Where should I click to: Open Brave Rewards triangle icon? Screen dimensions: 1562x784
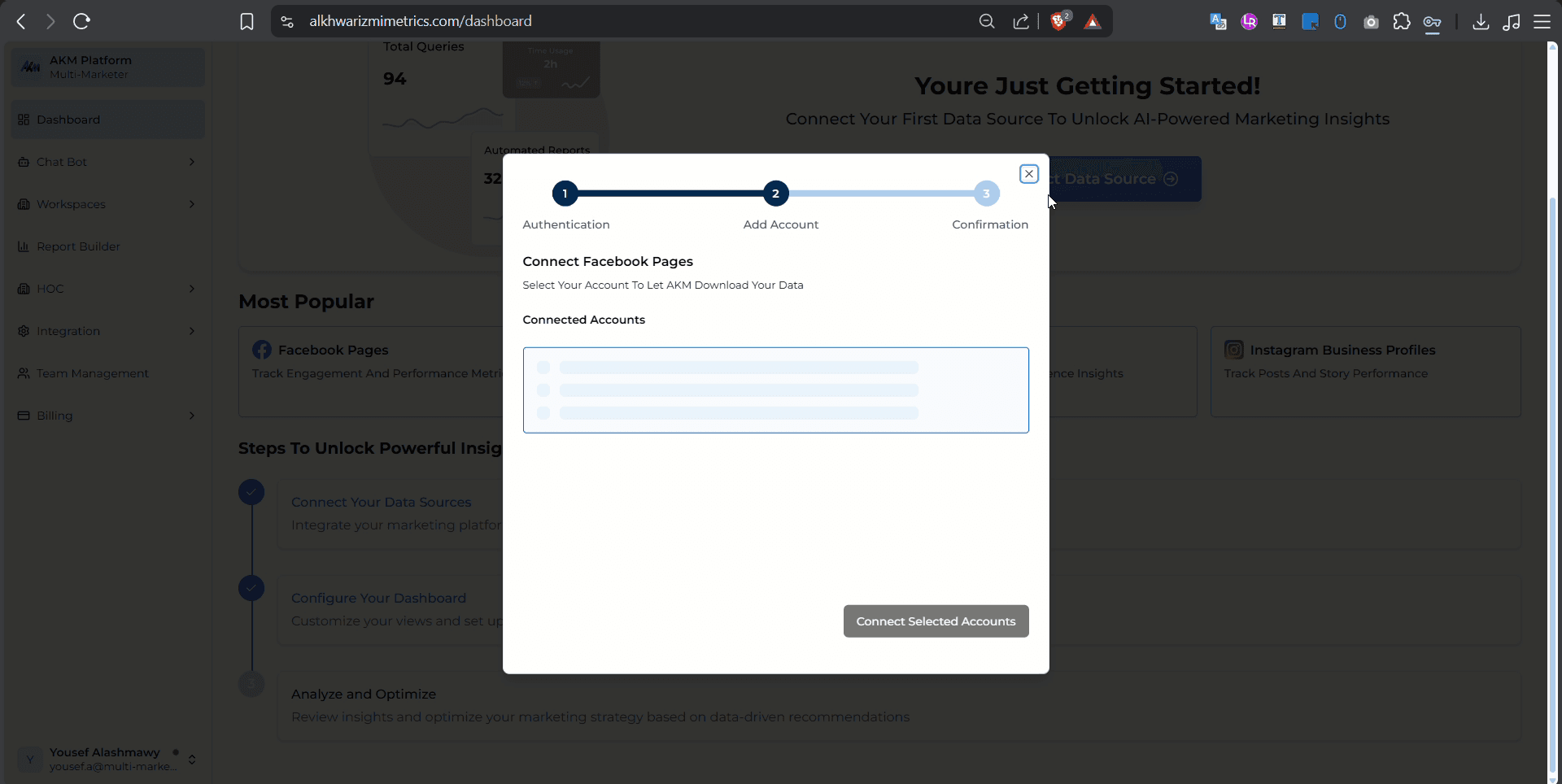[1093, 22]
